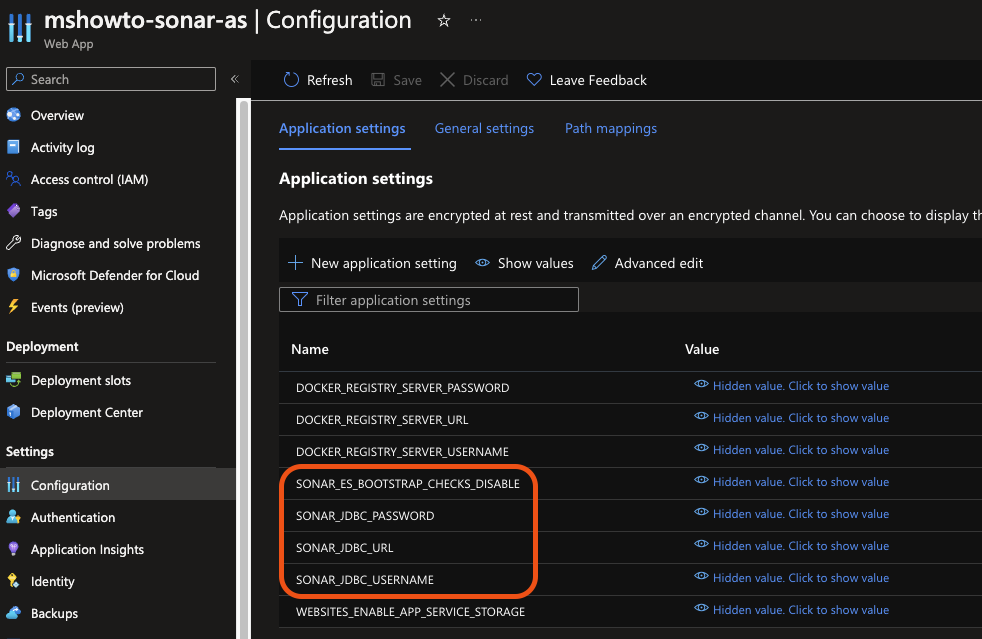Open the Tags page
This screenshot has height=639, width=982.
click(44, 211)
